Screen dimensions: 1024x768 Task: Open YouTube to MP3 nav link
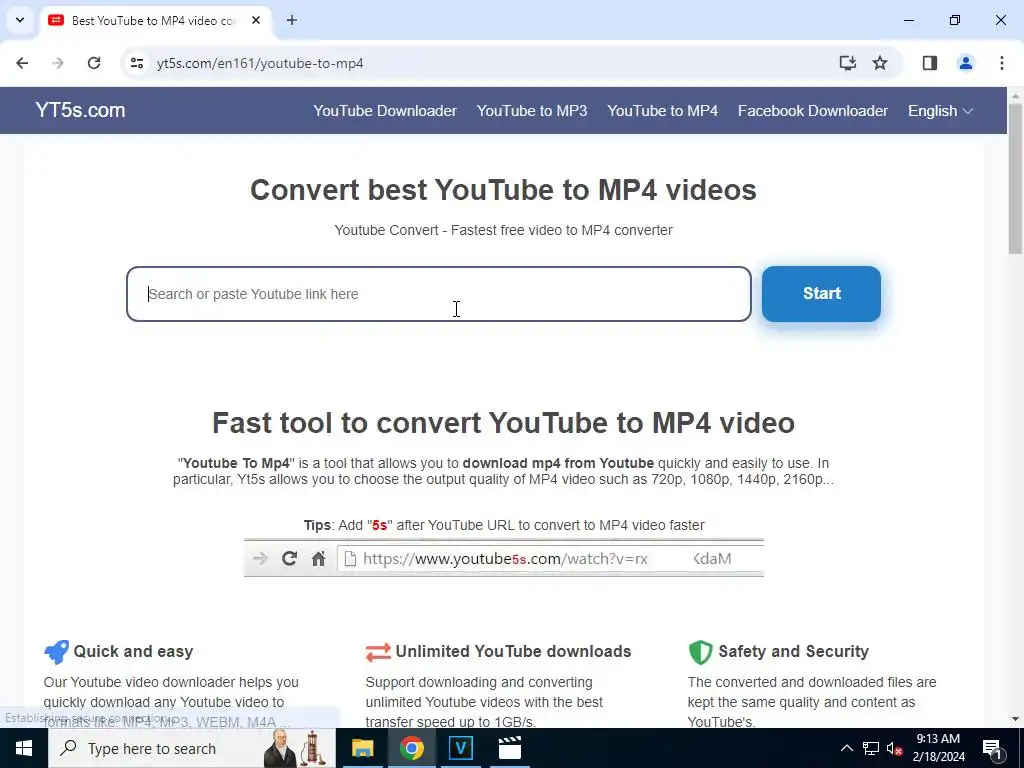pos(532,111)
